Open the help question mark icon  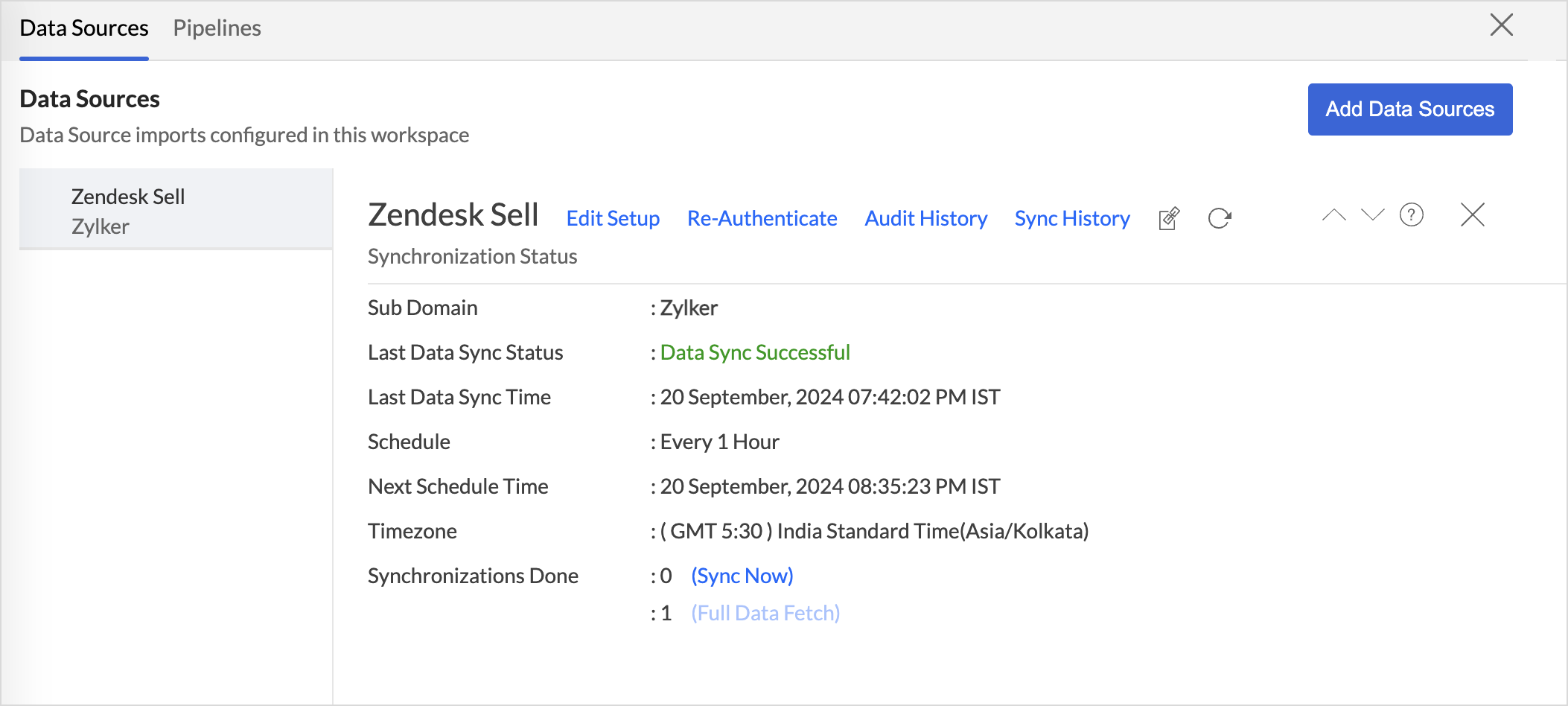1411,215
